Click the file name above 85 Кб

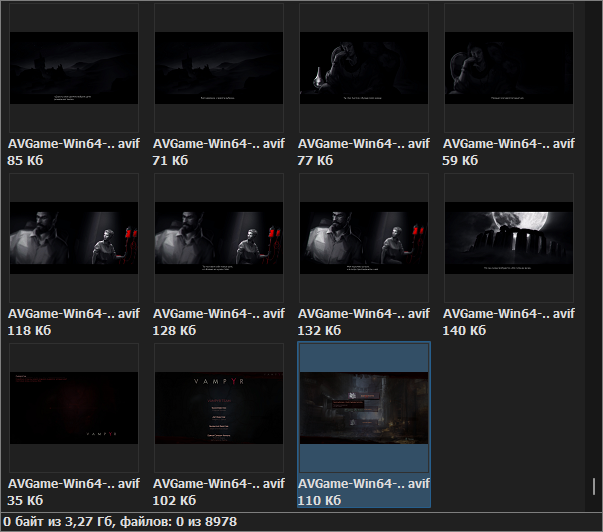[x=74, y=144]
